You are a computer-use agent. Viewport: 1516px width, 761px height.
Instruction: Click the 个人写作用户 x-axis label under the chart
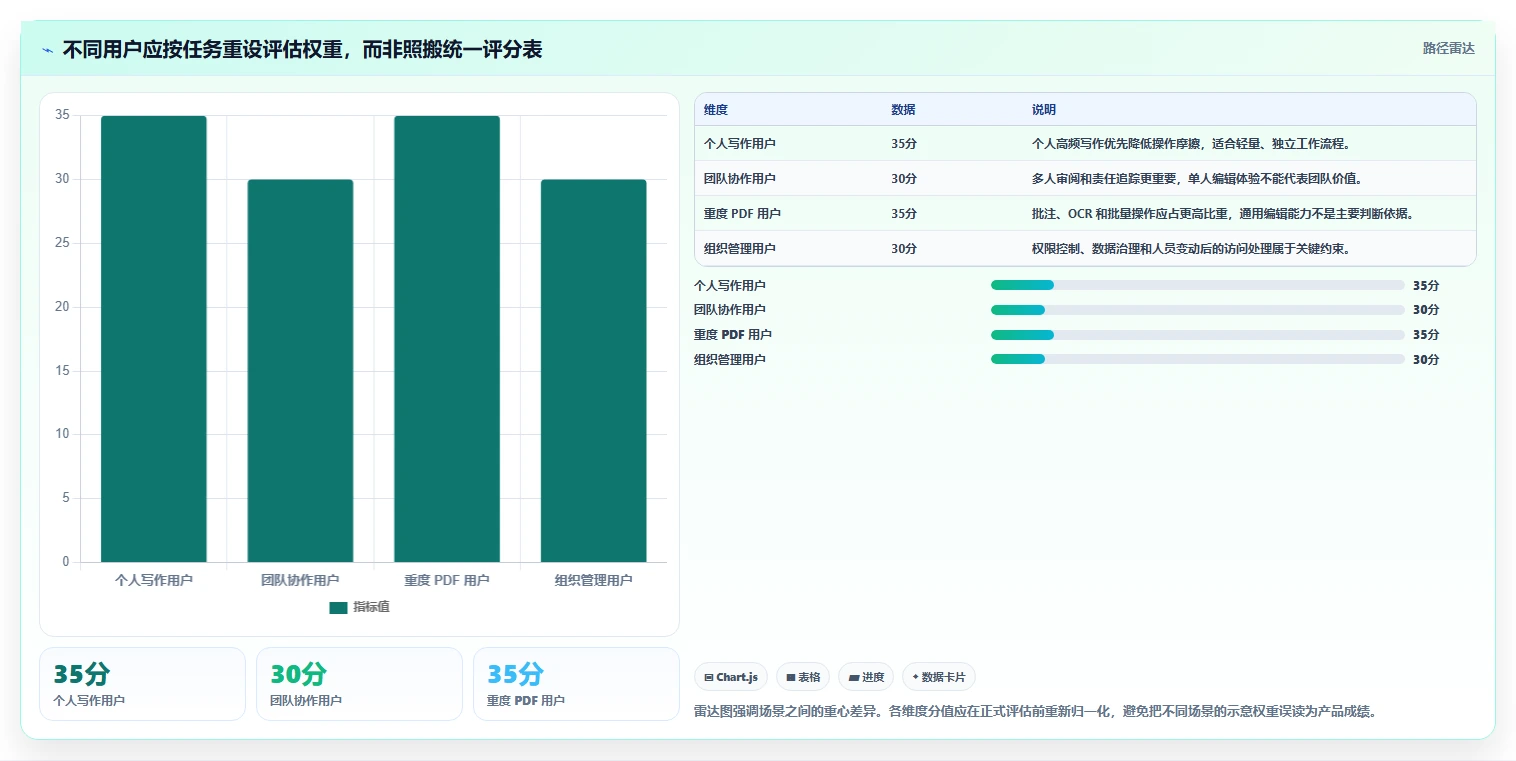coord(154,580)
